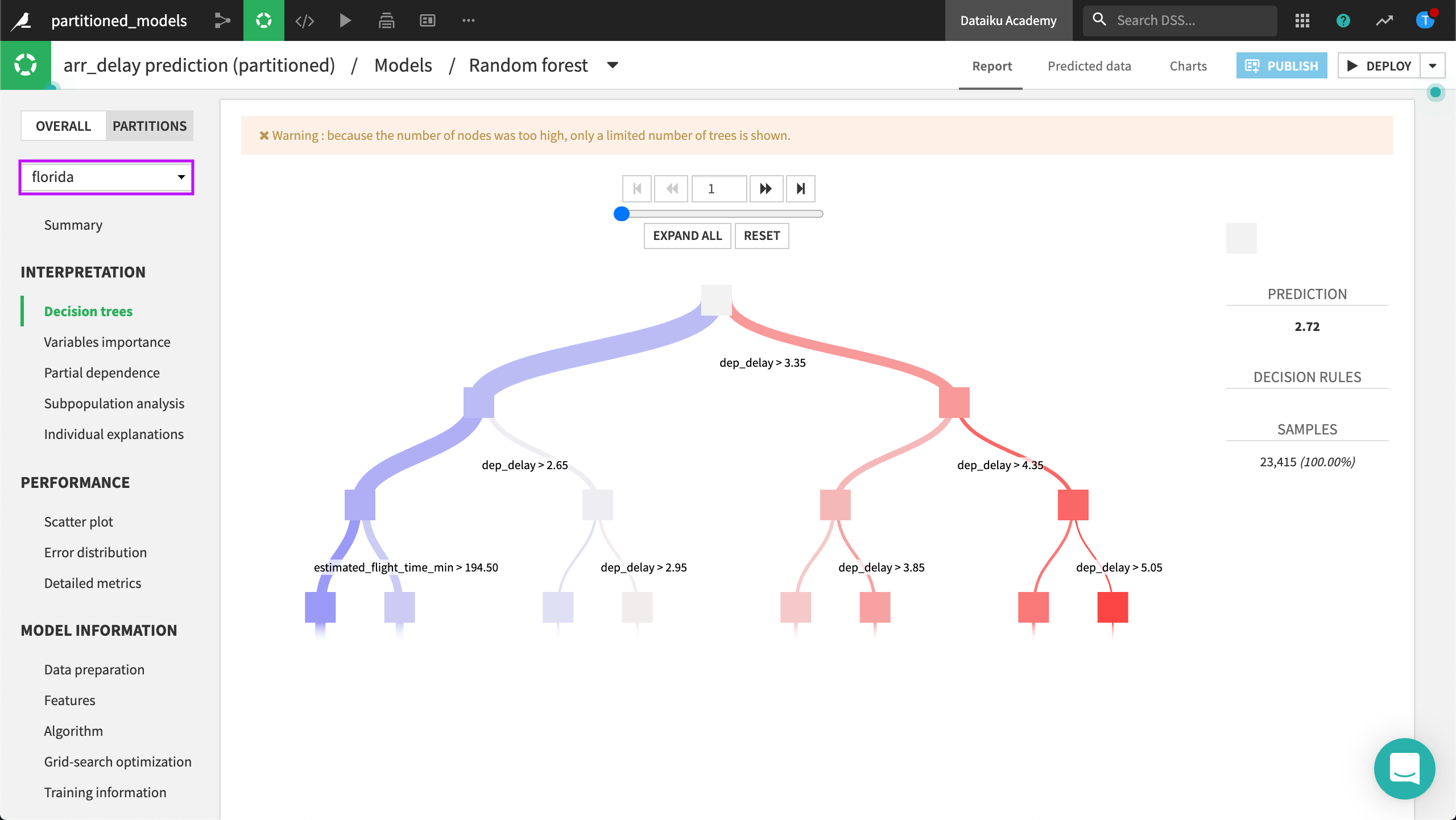Open the Flow icon in top bar
The image size is (1456, 820).
[x=222, y=20]
